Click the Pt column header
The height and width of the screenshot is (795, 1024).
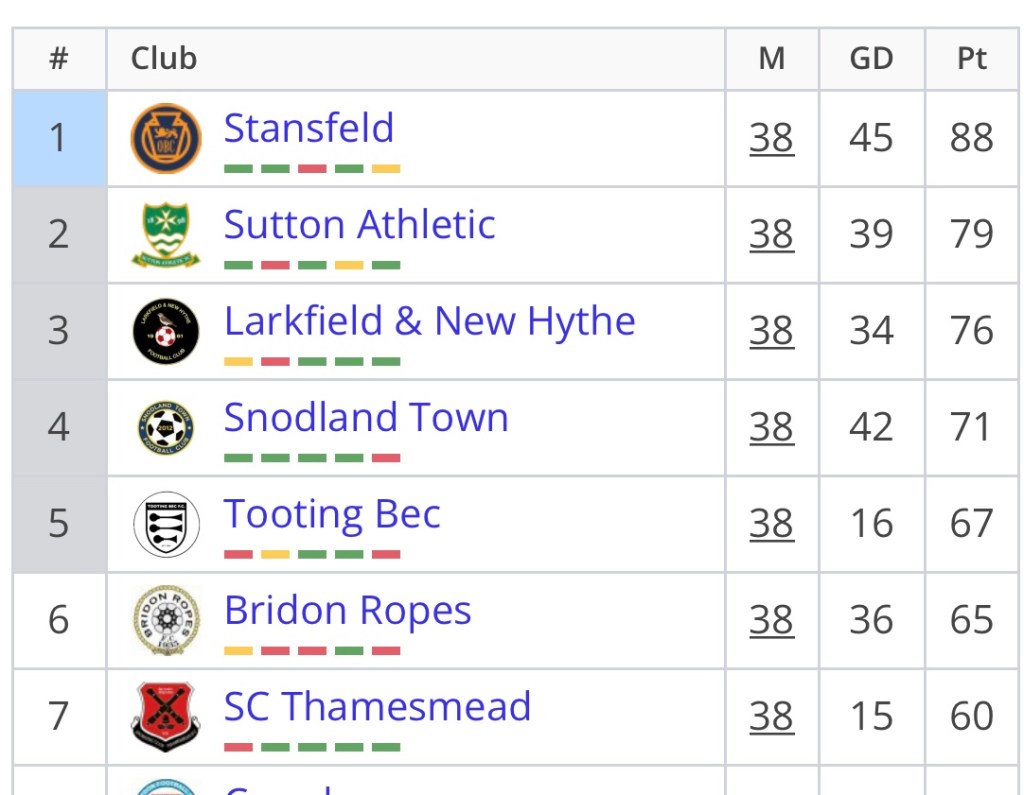(971, 59)
